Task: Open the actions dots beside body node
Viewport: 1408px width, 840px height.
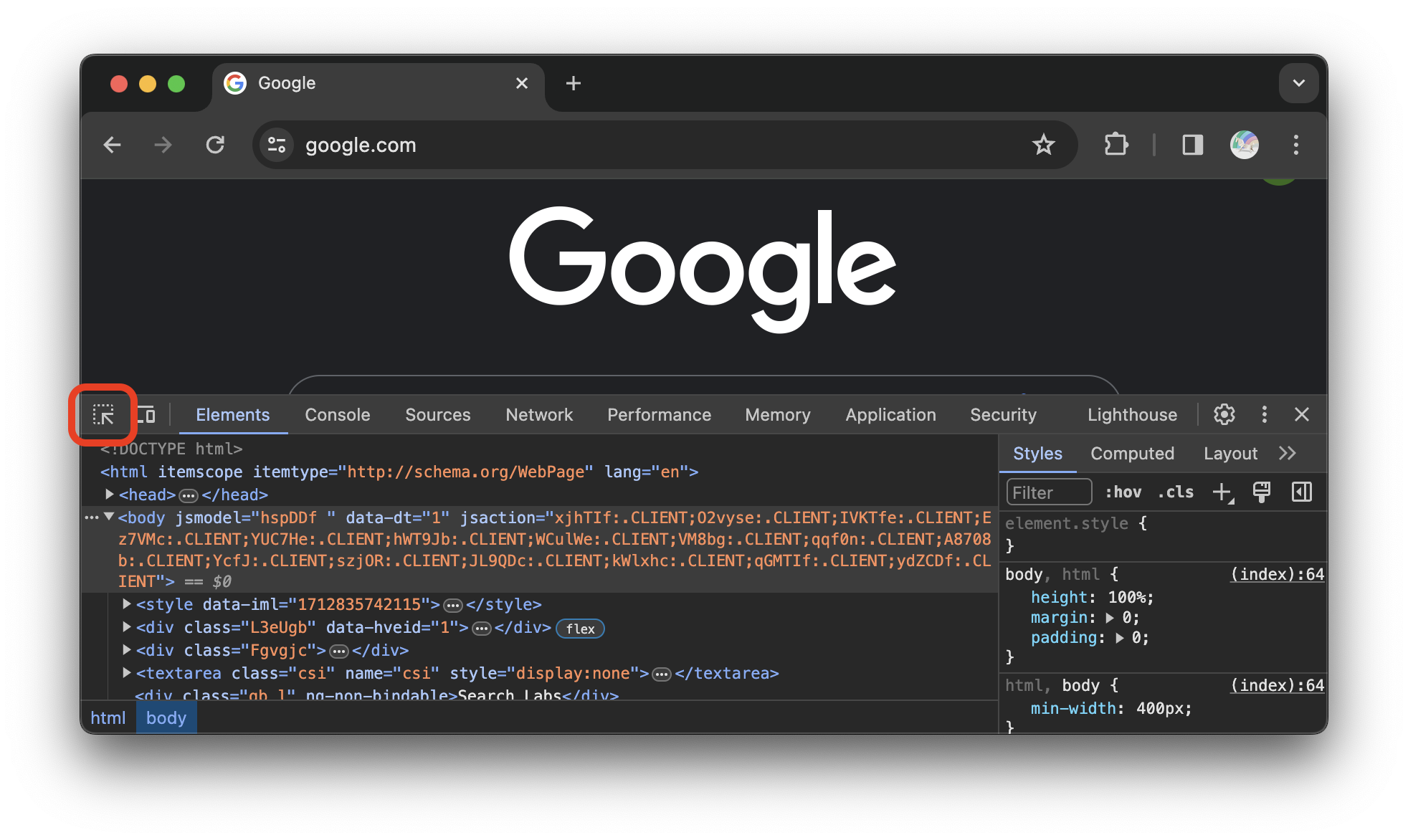Action: coord(92,517)
